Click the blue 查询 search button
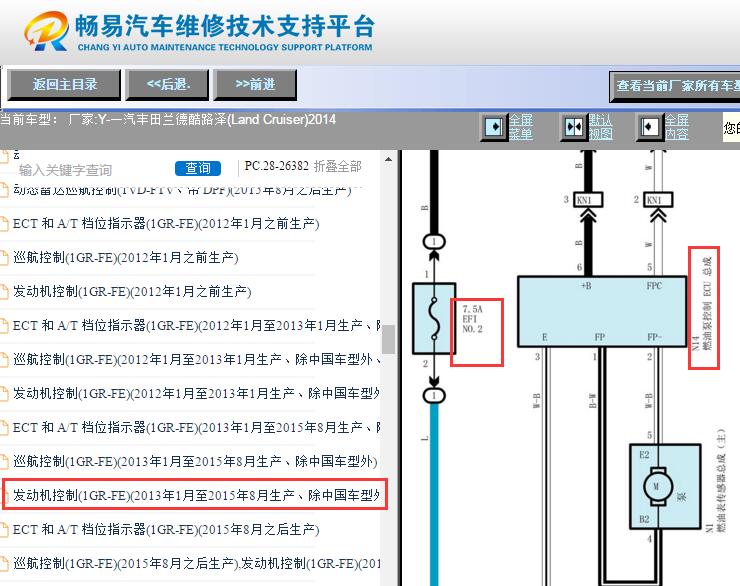The image size is (740, 586). click(198, 168)
